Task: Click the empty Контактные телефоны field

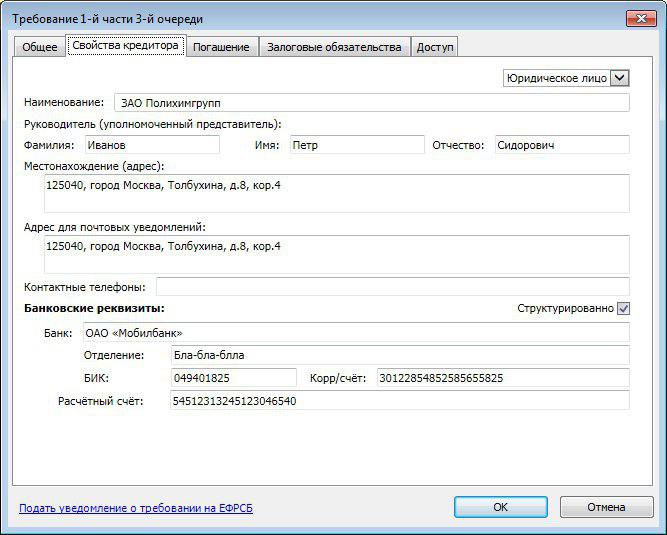Action: pyautogui.click(x=392, y=287)
